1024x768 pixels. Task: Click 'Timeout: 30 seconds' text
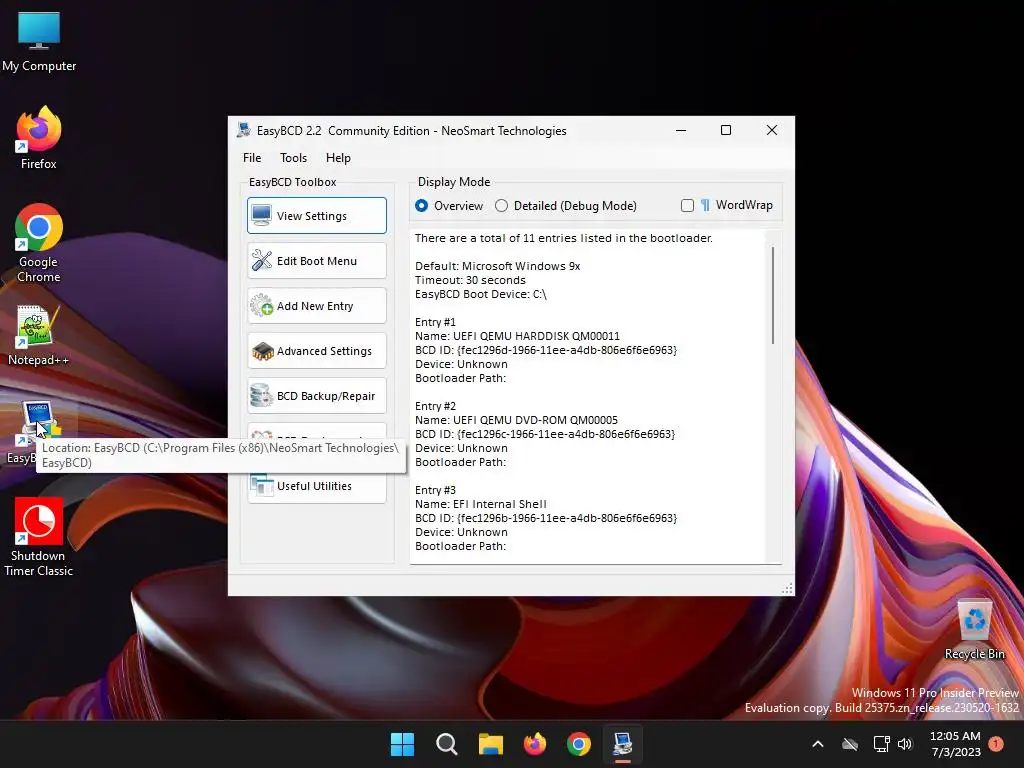470,280
